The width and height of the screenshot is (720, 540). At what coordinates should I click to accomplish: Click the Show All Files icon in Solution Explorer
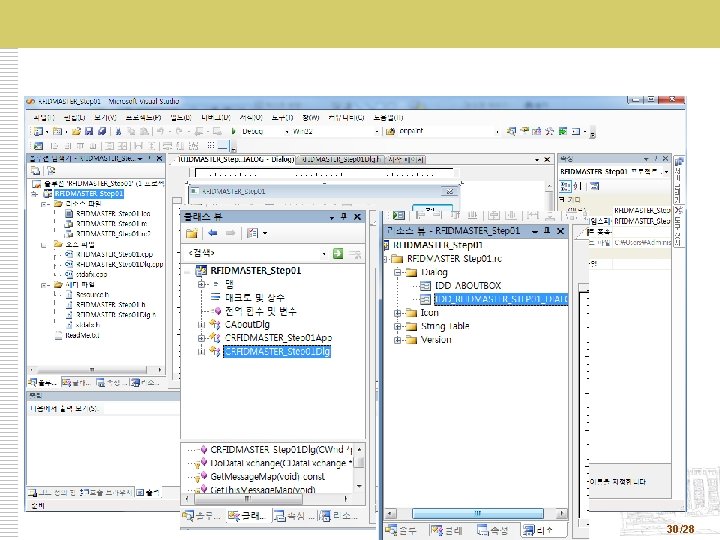[x=51, y=171]
